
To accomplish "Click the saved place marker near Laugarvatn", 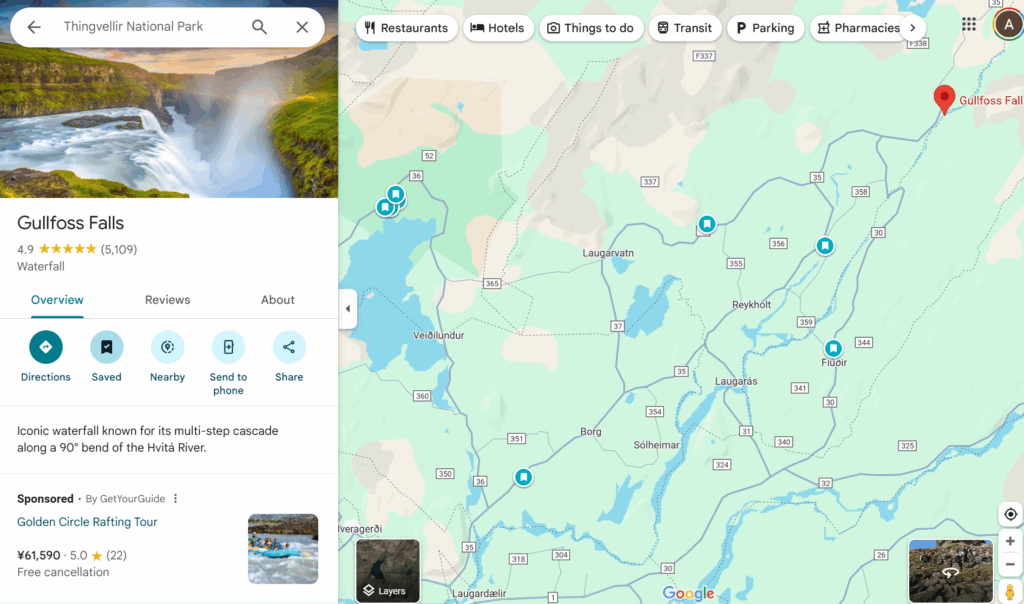I will 707,224.
